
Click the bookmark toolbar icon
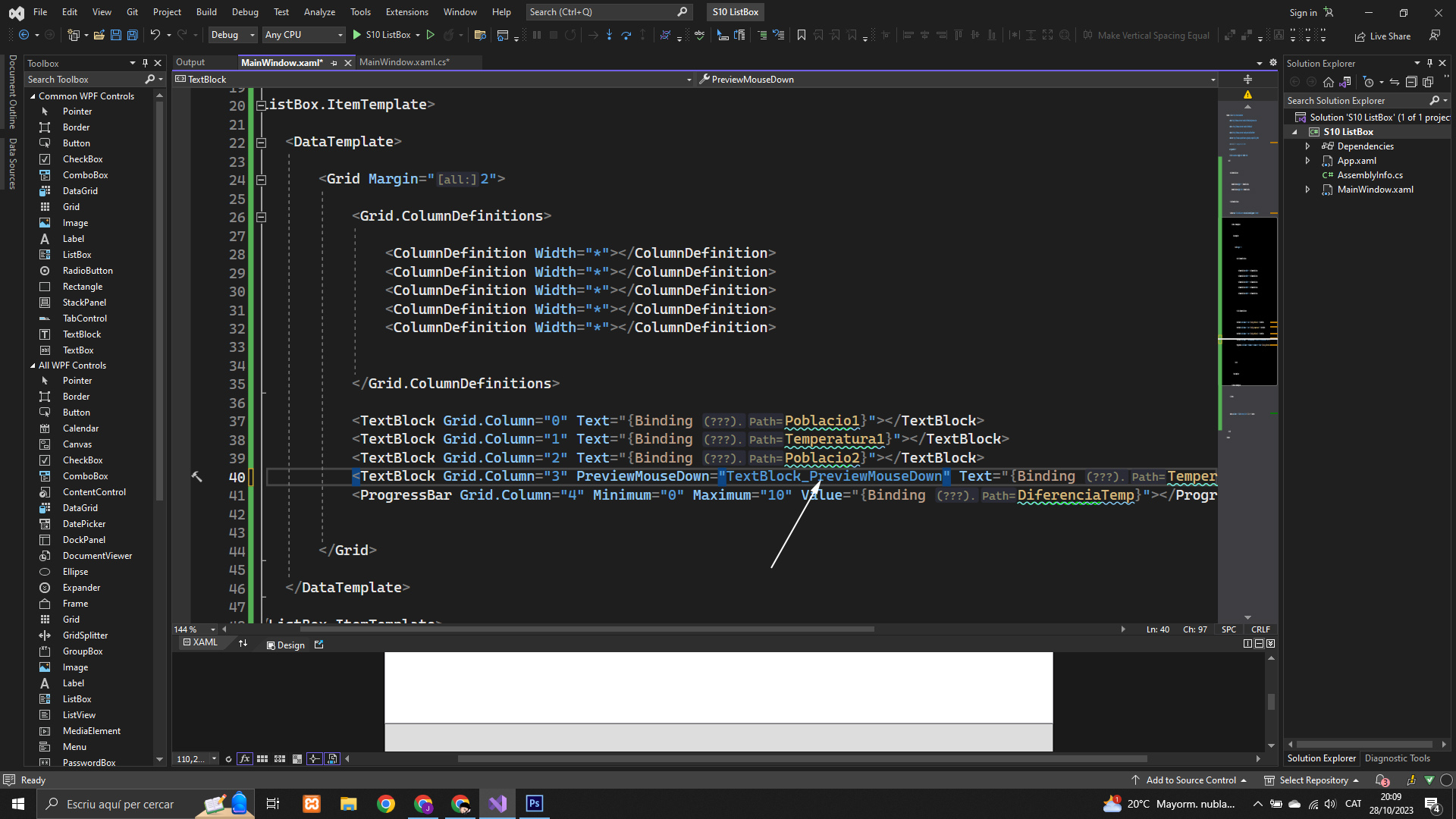click(x=801, y=35)
